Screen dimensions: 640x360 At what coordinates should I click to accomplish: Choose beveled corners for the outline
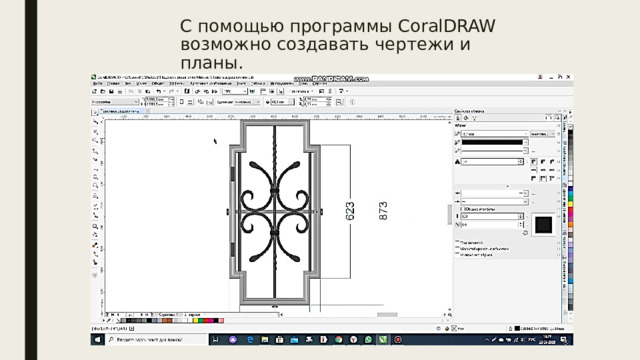coord(552,162)
